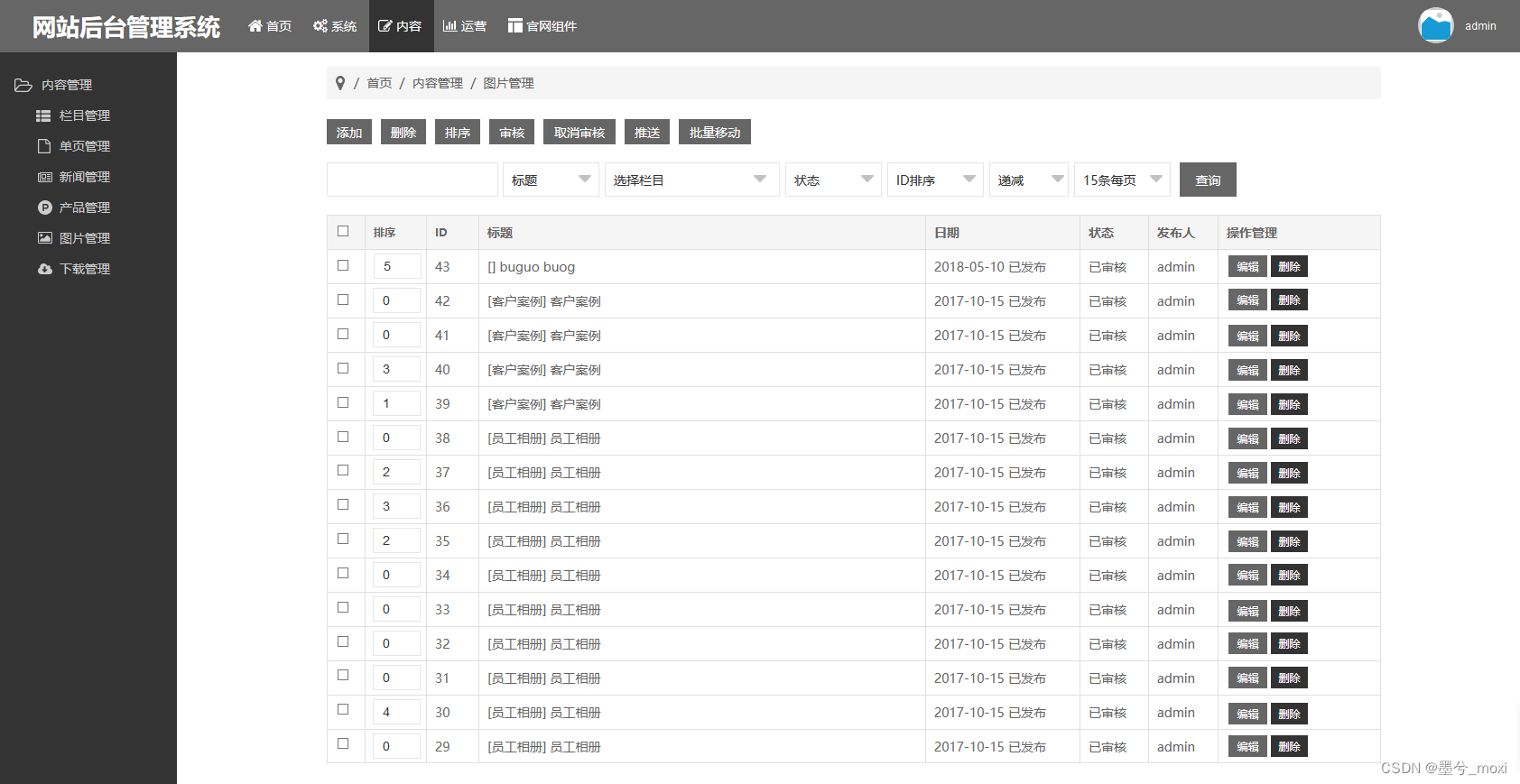Click the 排序 button
This screenshot has width=1520, height=784.
coord(458,132)
